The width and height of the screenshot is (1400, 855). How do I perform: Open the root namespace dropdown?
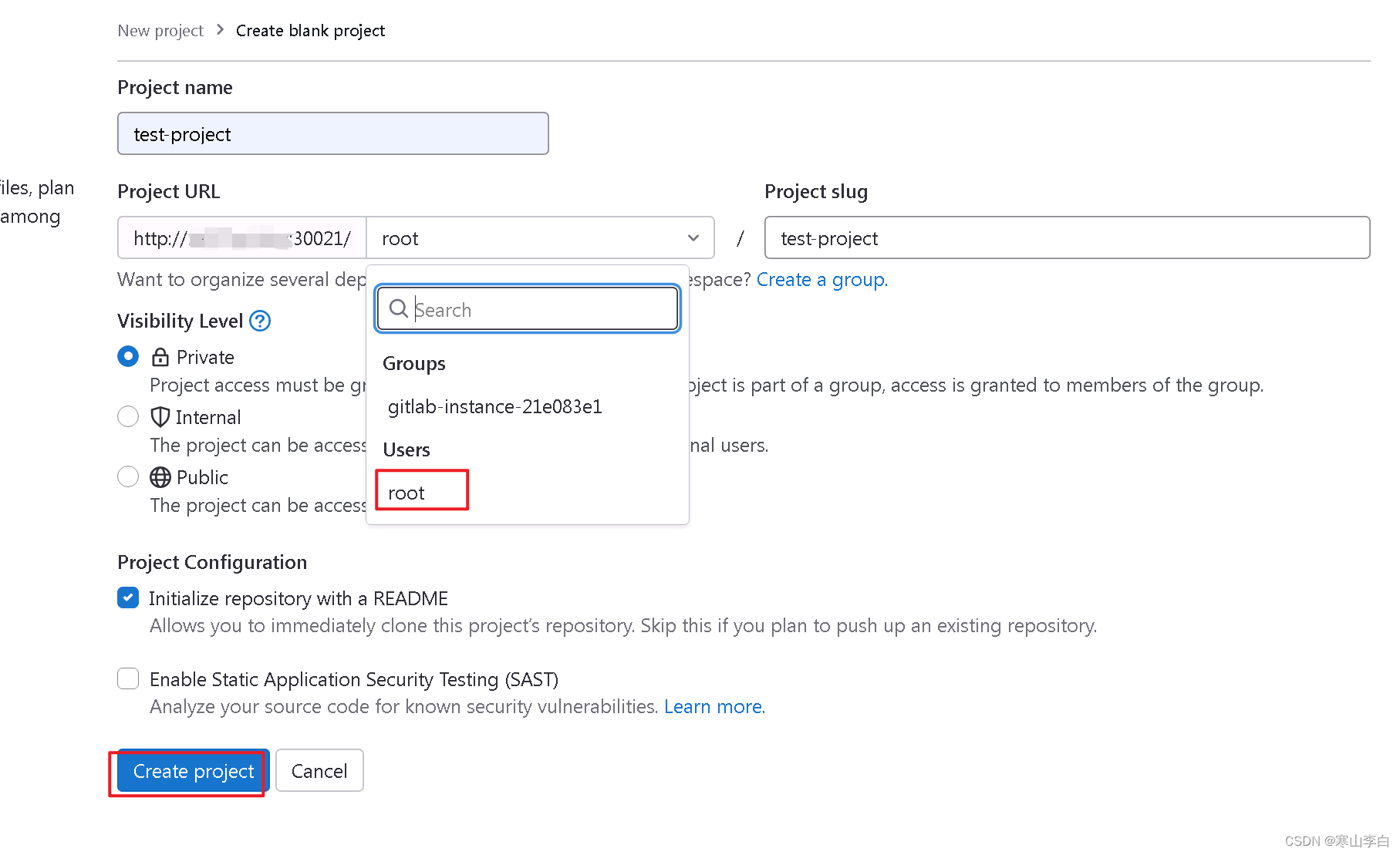540,237
